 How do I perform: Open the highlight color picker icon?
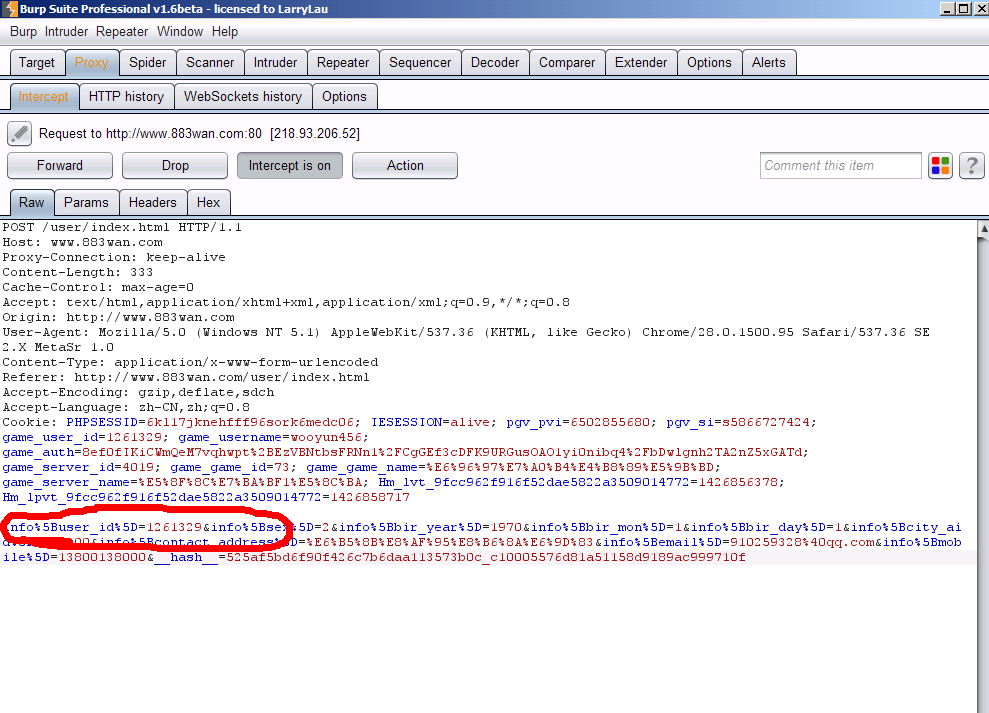(940, 166)
